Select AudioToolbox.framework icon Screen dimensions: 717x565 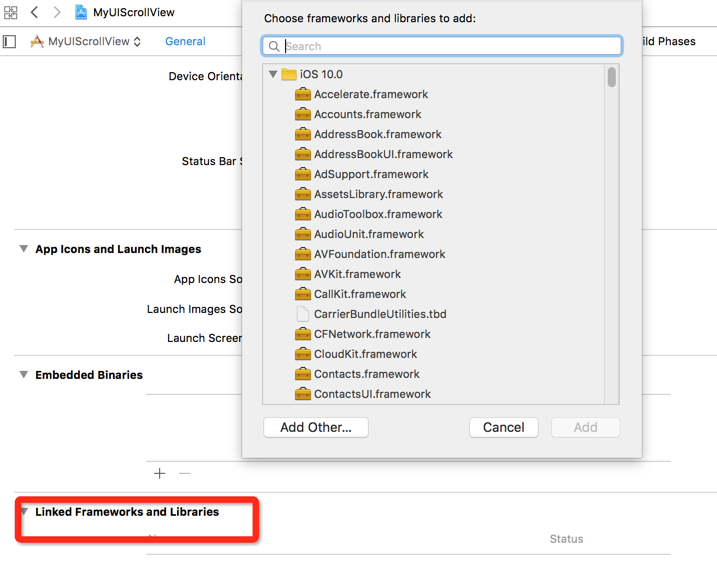[303, 214]
